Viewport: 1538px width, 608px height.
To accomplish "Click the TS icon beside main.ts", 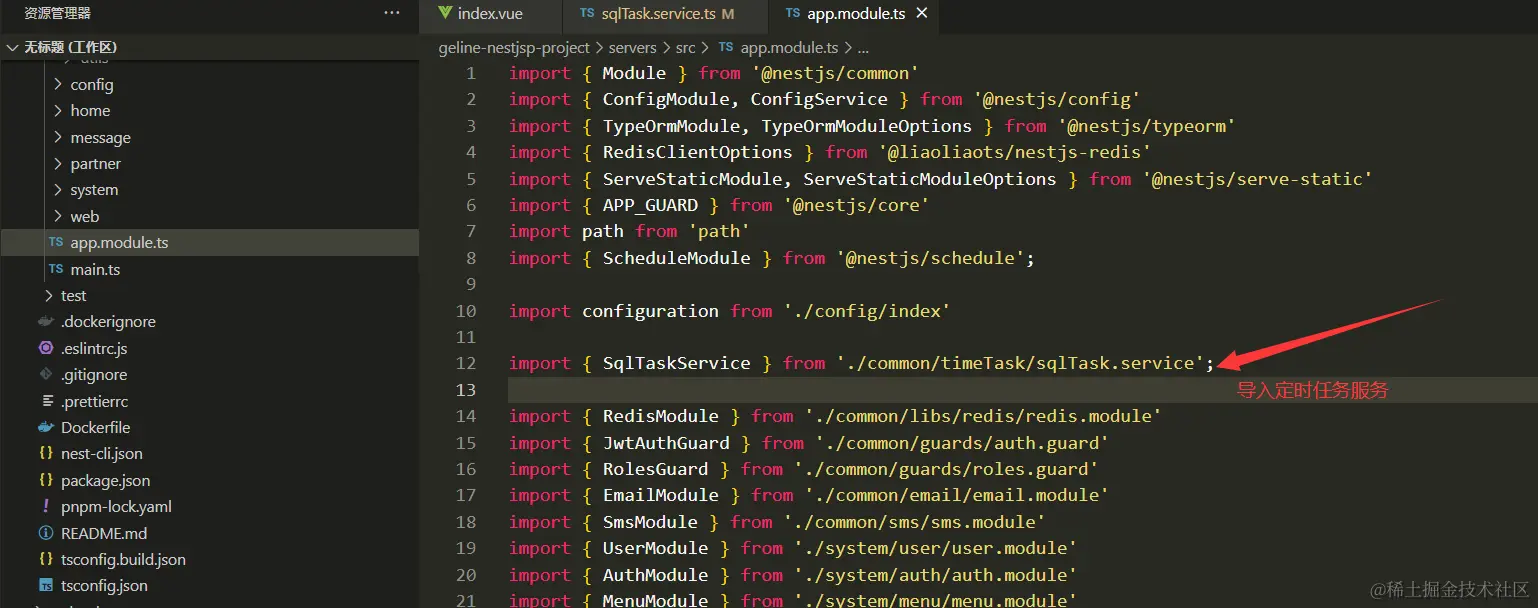I will pyautogui.click(x=56, y=269).
